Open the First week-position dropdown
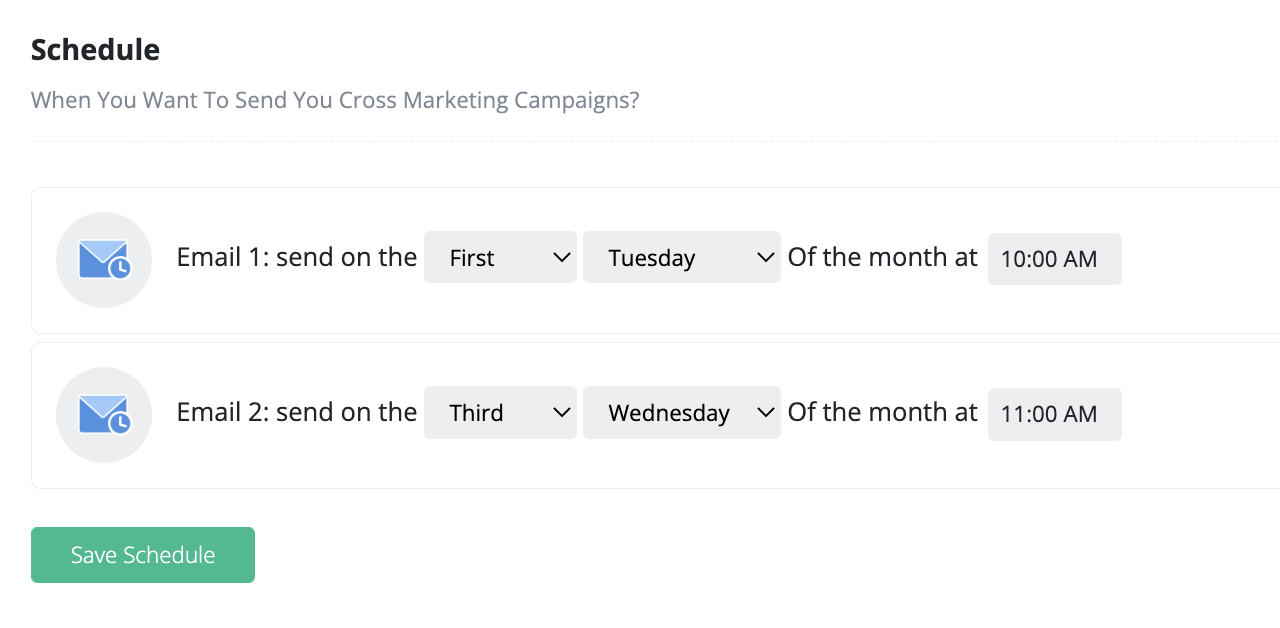This screenshot has height=628, width=1280. click(500, 257)
